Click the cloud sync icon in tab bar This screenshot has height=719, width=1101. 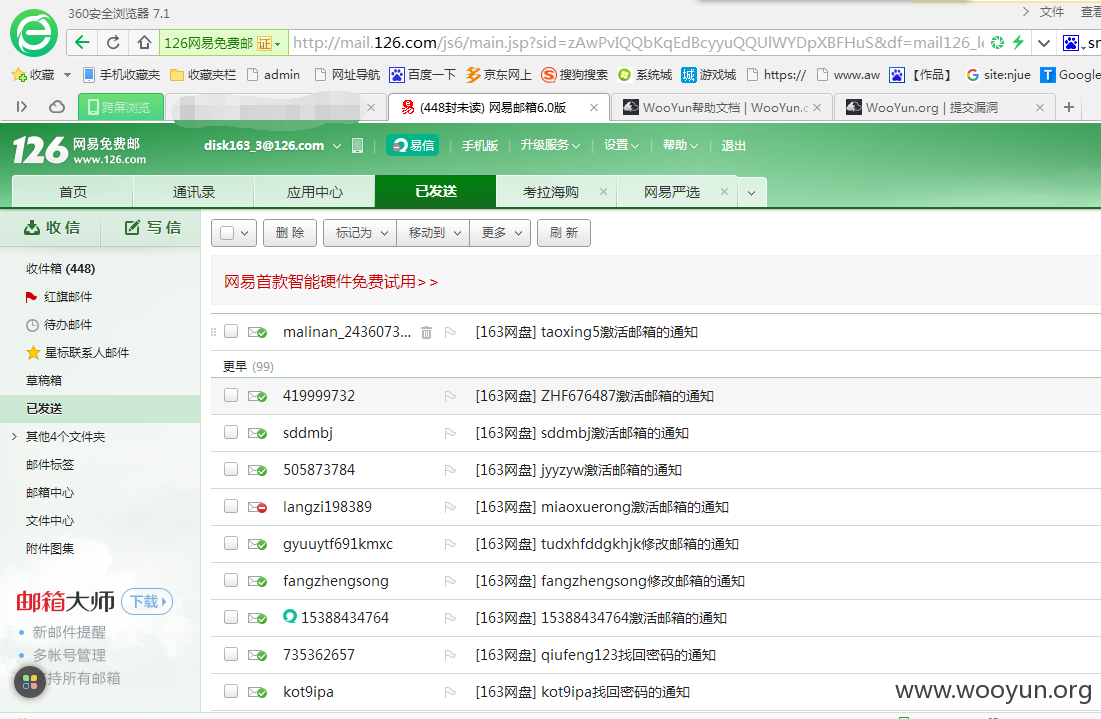click(x=57, y=107)
